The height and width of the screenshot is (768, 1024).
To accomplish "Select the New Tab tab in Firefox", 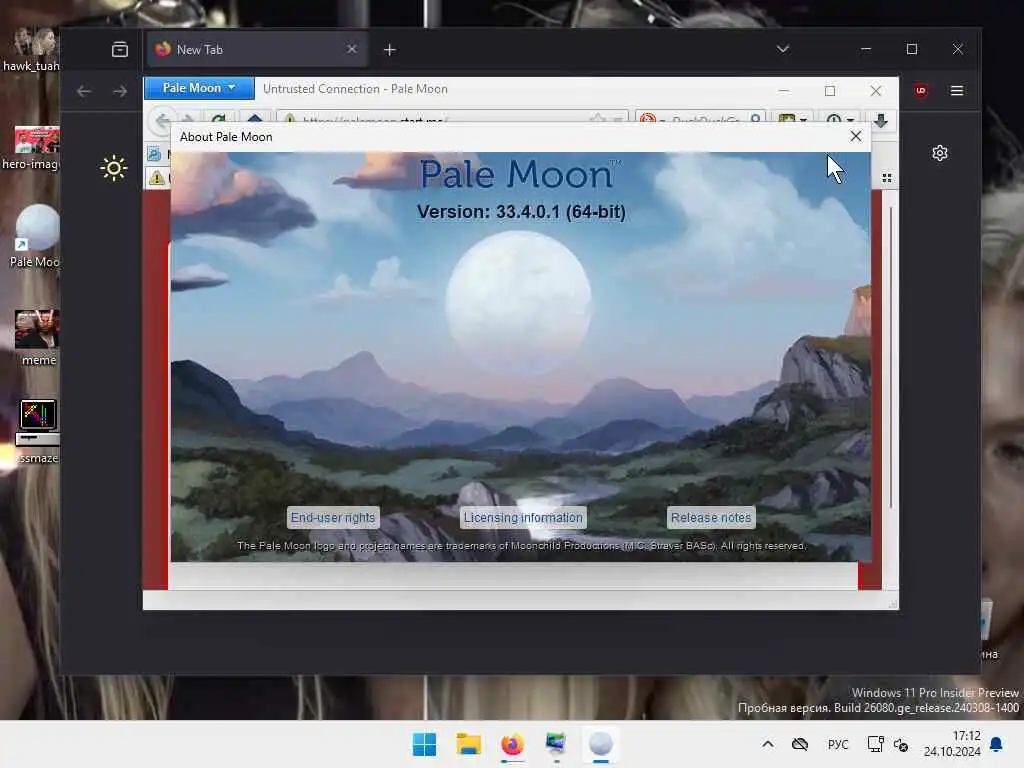I will 257,50.
